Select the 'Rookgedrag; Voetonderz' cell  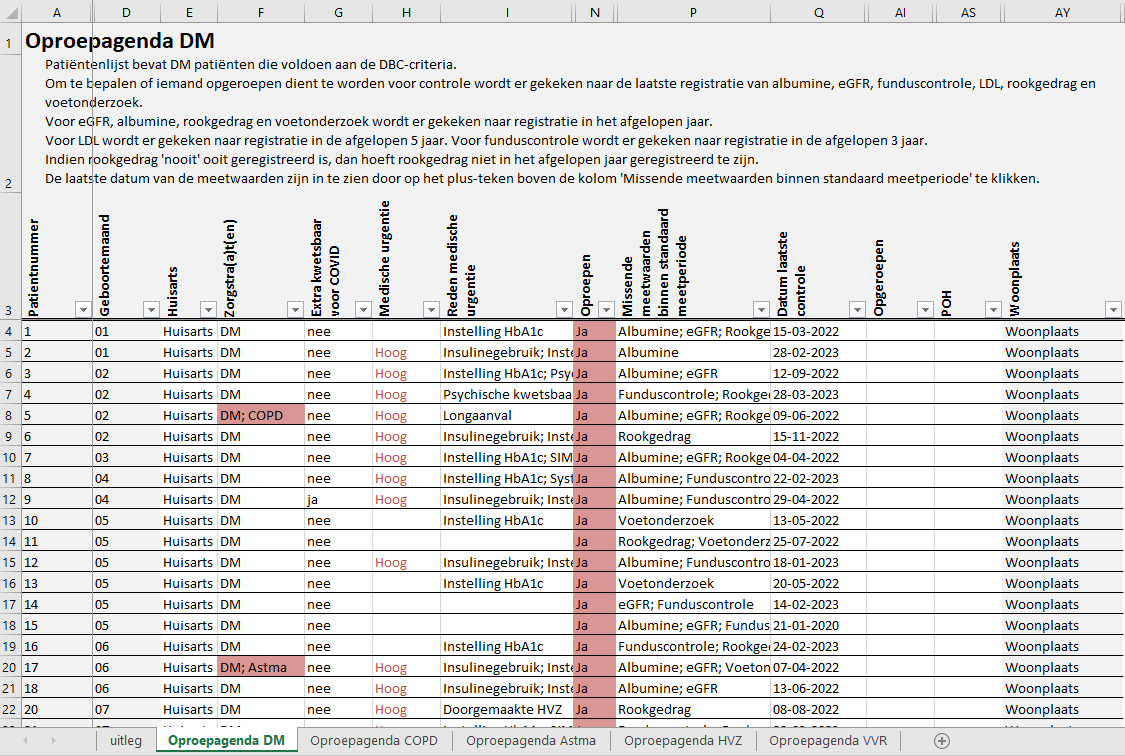(693, 542)
